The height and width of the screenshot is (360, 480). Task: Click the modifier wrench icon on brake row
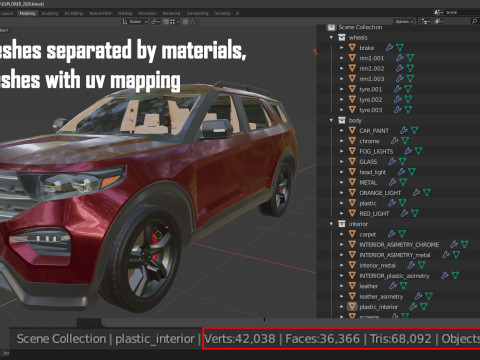[389, 48]
